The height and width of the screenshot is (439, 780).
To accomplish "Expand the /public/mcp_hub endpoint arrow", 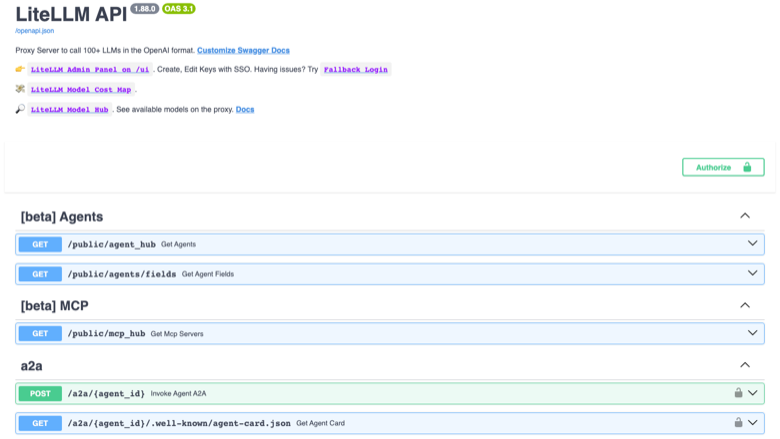I will tap(753, 333).
